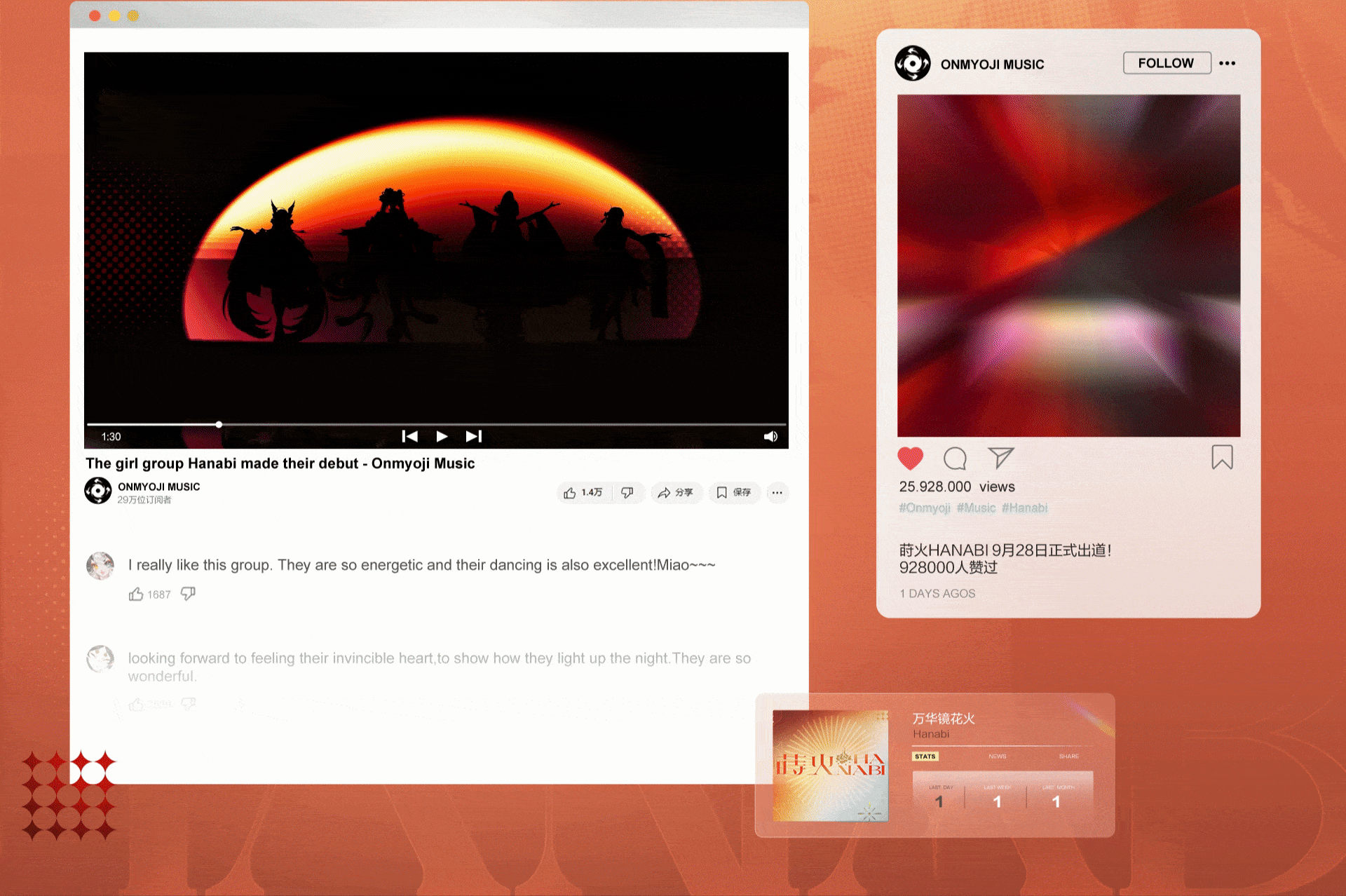Bookmark the Onmyoji Music post

(1222, 458)
